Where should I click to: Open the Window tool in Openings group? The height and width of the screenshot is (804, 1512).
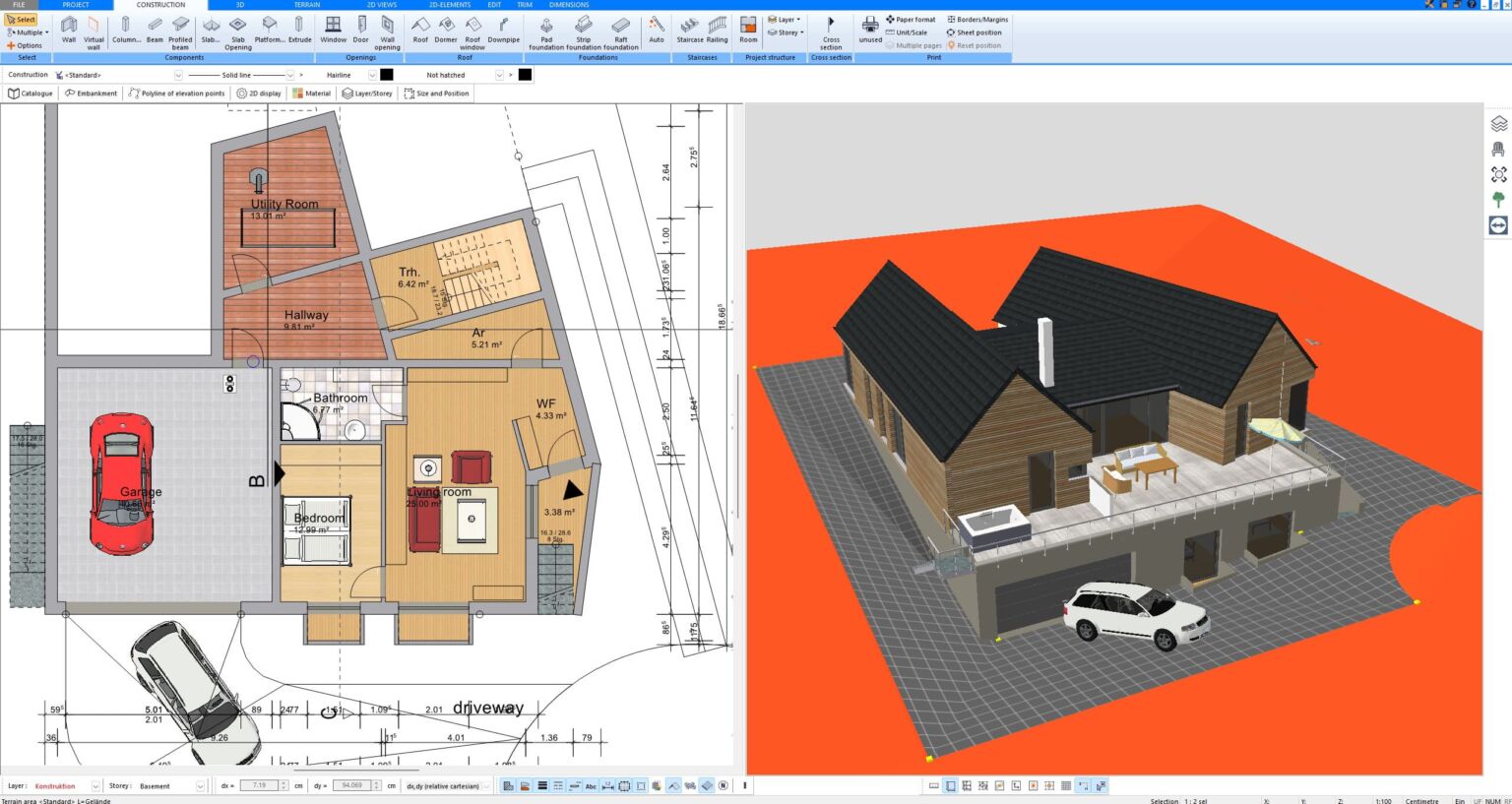tap(333, 30)
